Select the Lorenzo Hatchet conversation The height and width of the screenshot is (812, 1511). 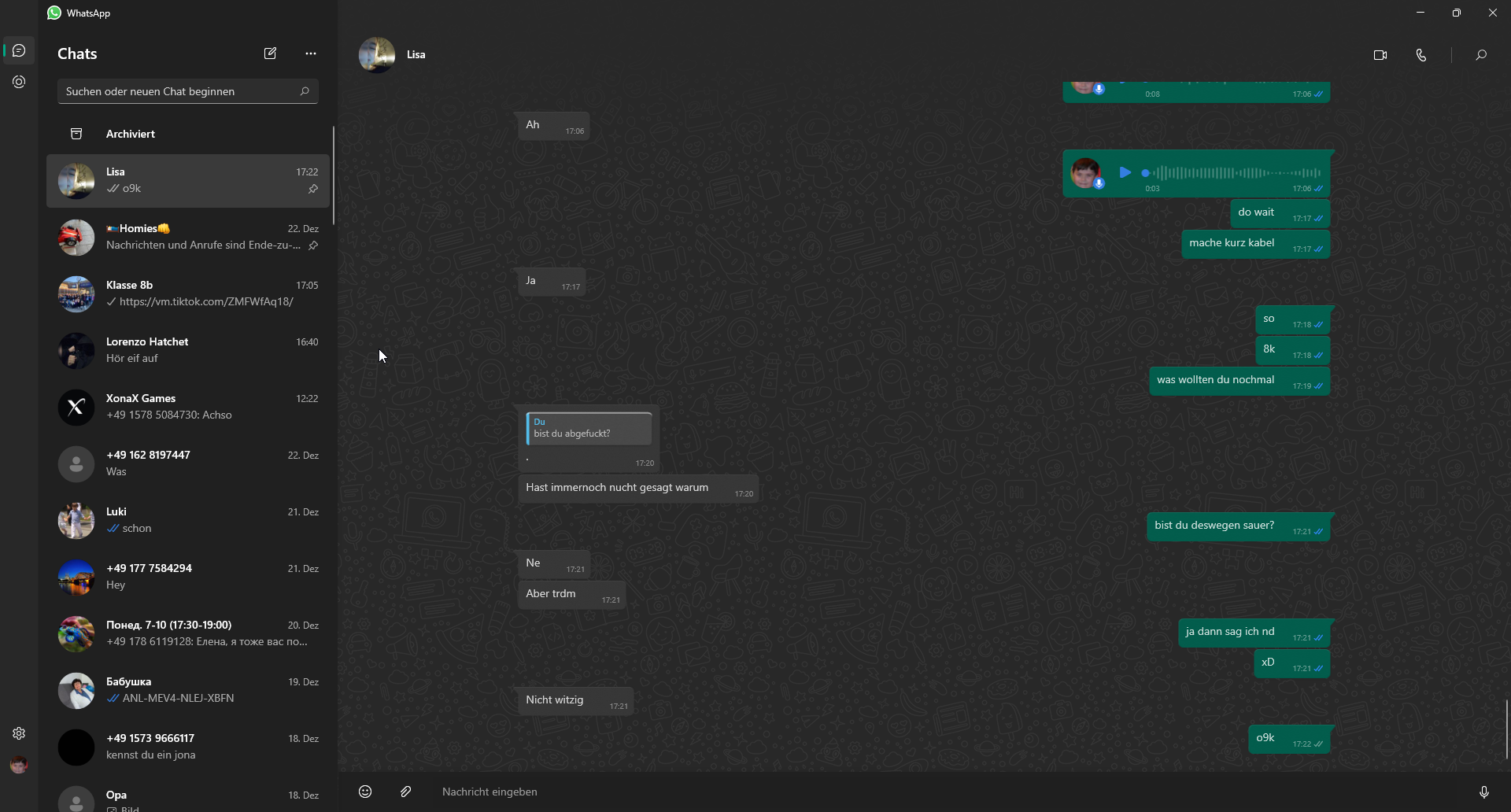coord(188,350)
